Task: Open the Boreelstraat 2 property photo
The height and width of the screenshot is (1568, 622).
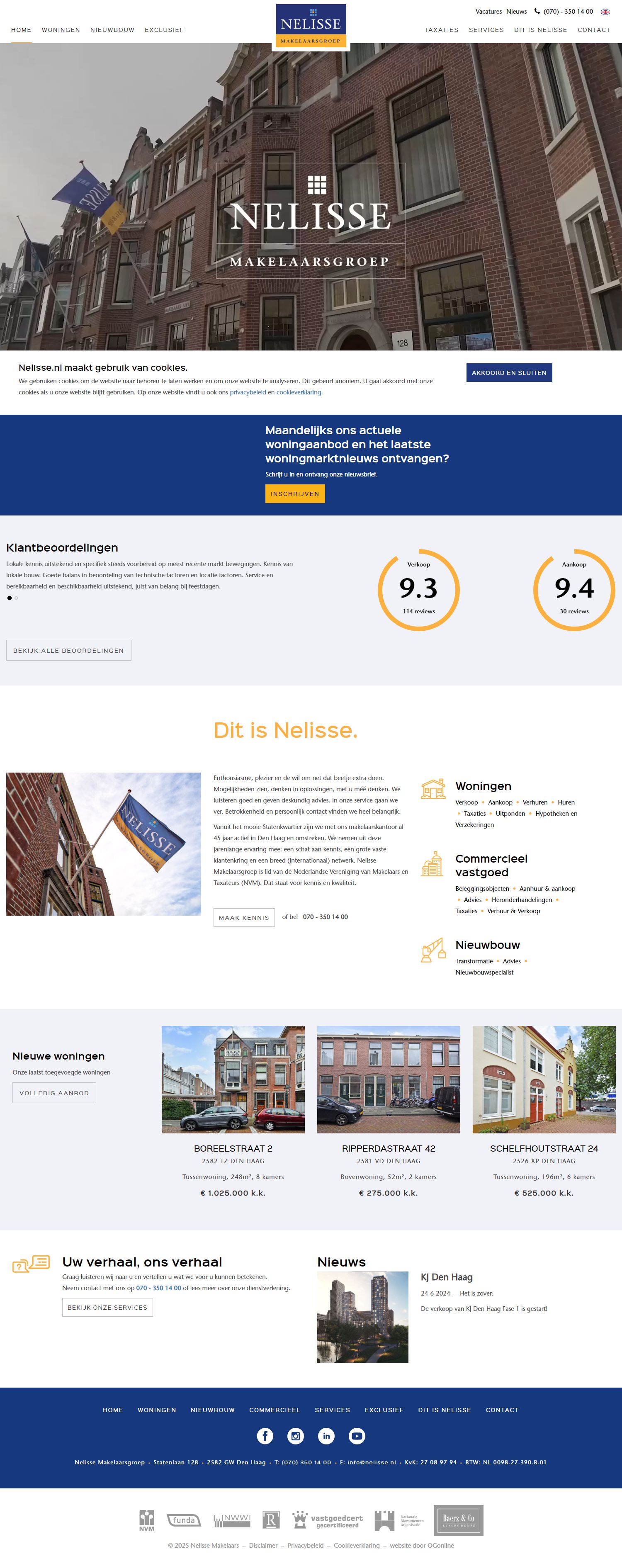Action: [x=233, y=1079]
